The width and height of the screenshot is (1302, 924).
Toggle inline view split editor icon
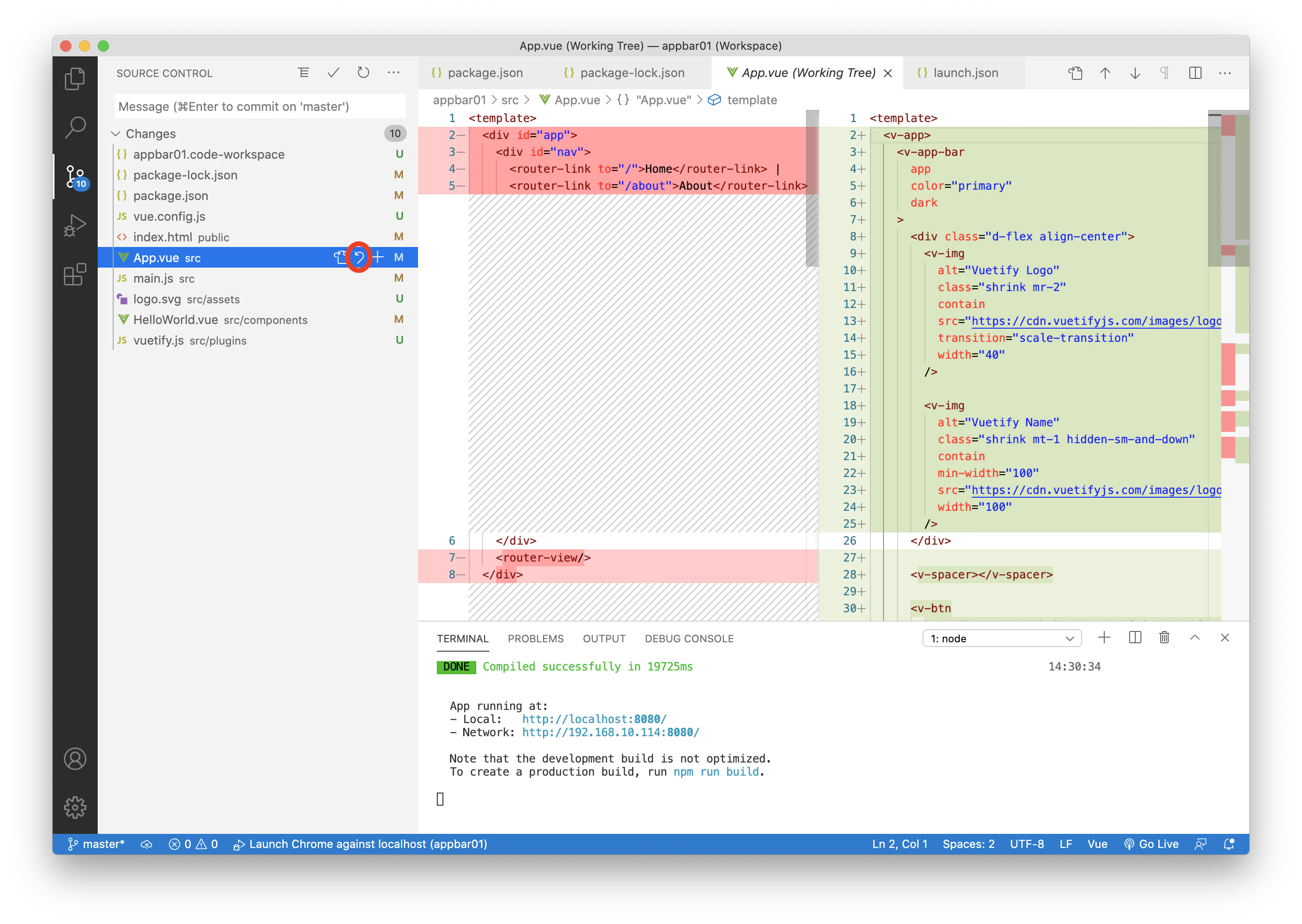point(1195,73)
